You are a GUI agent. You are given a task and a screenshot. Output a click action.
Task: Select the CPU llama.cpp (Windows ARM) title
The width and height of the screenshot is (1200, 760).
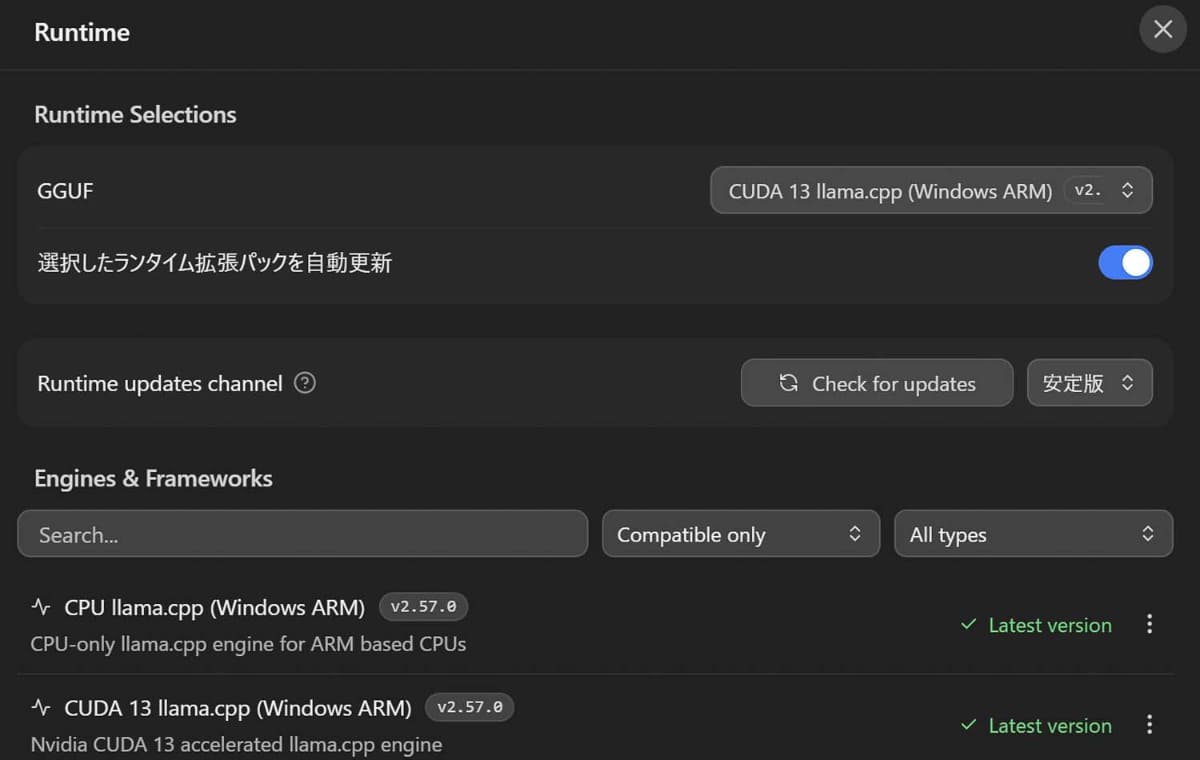tap(214, 607)
